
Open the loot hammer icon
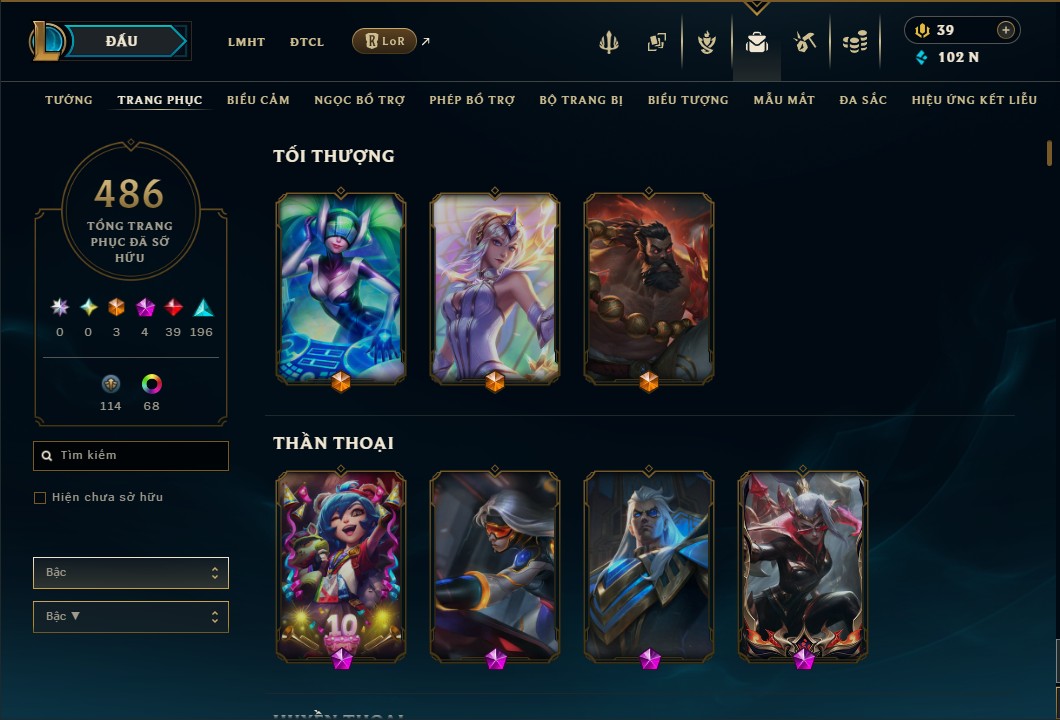pos(804,42)
